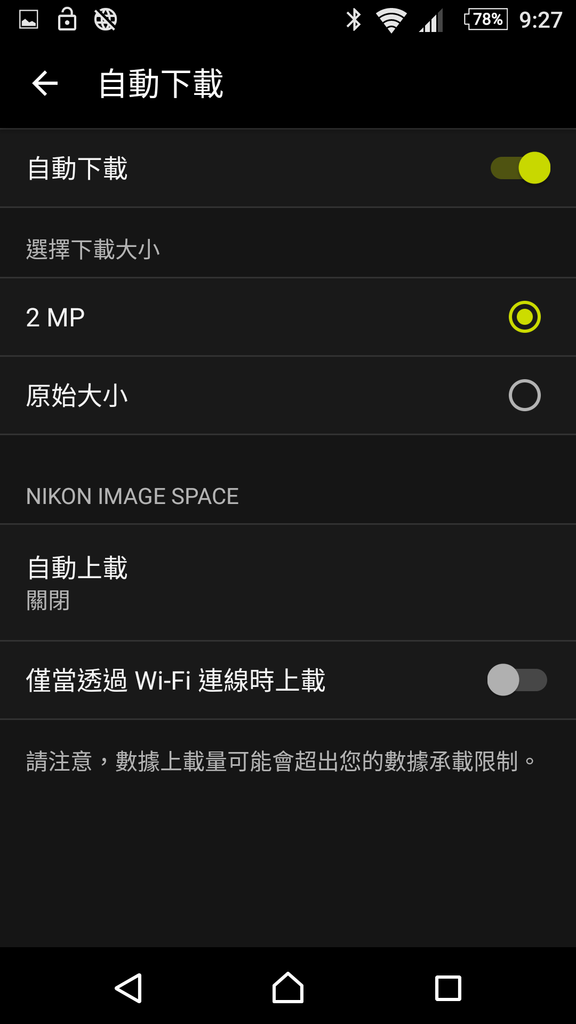Image resolution: width=576 pixels, height=1024 pixels.
Task: Choose the 原始大小 radio option
Action: pos(524,396)
